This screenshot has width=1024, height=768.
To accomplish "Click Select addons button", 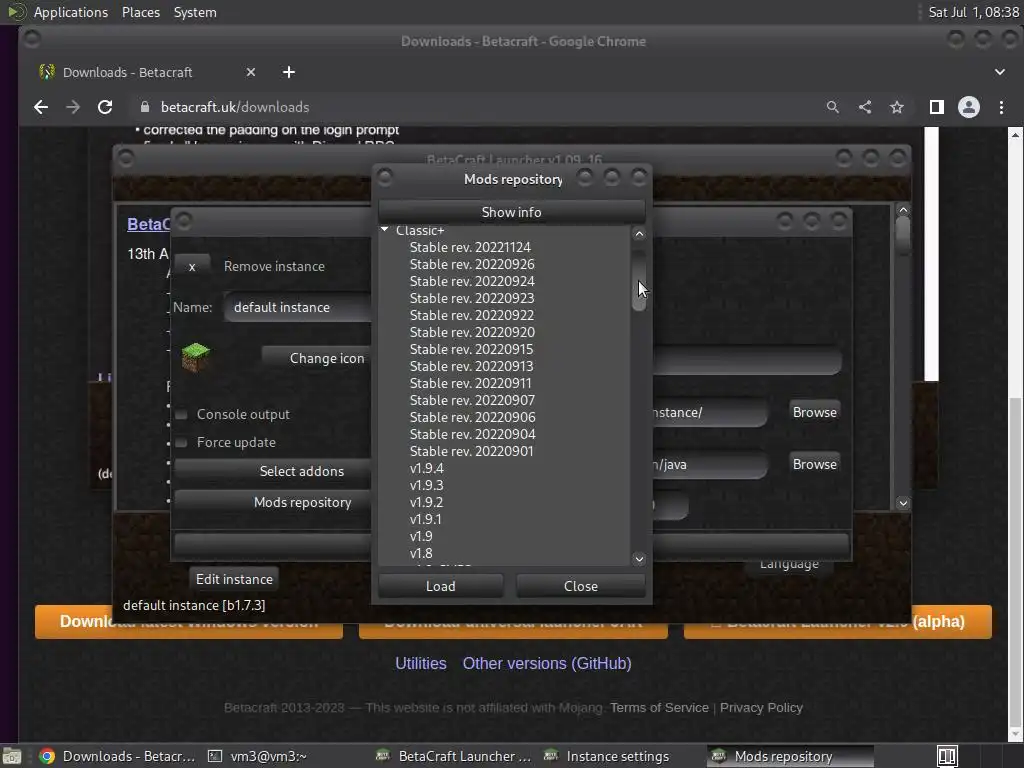I will (273, 472).
